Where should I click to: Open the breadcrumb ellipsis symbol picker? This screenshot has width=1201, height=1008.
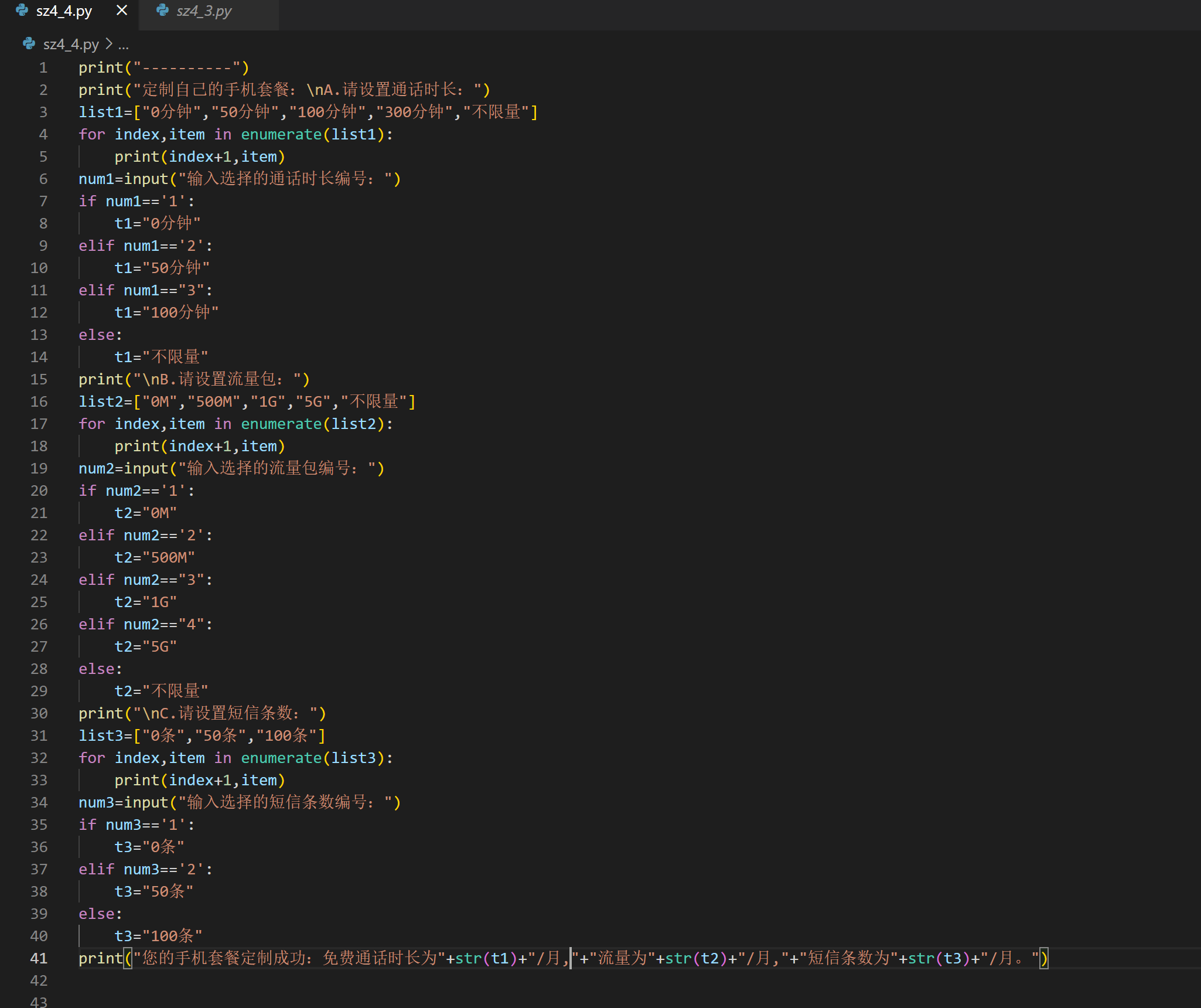123,45
